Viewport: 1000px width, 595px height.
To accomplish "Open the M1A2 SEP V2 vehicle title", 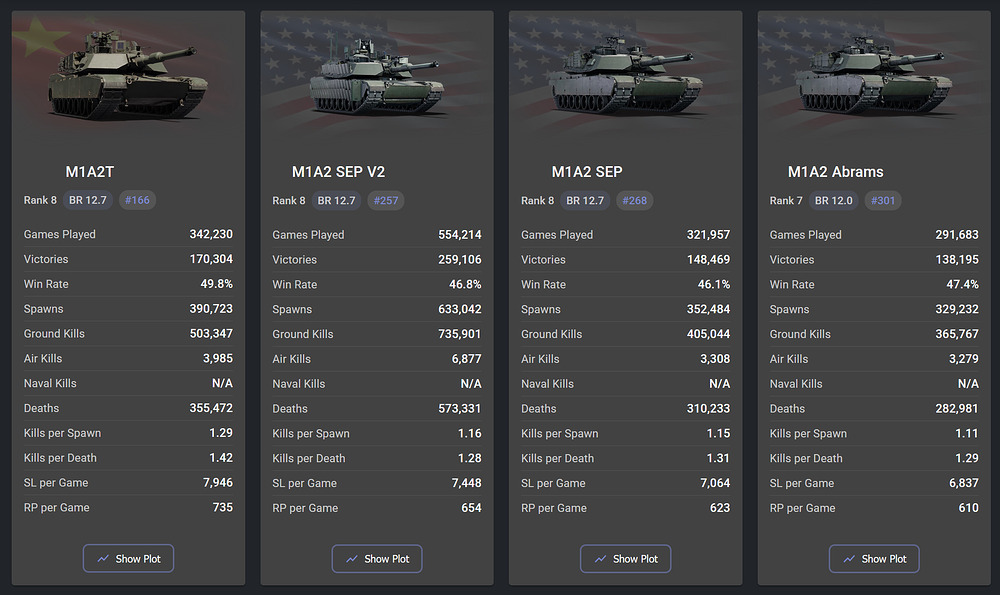I will click(x=338, y=172).
